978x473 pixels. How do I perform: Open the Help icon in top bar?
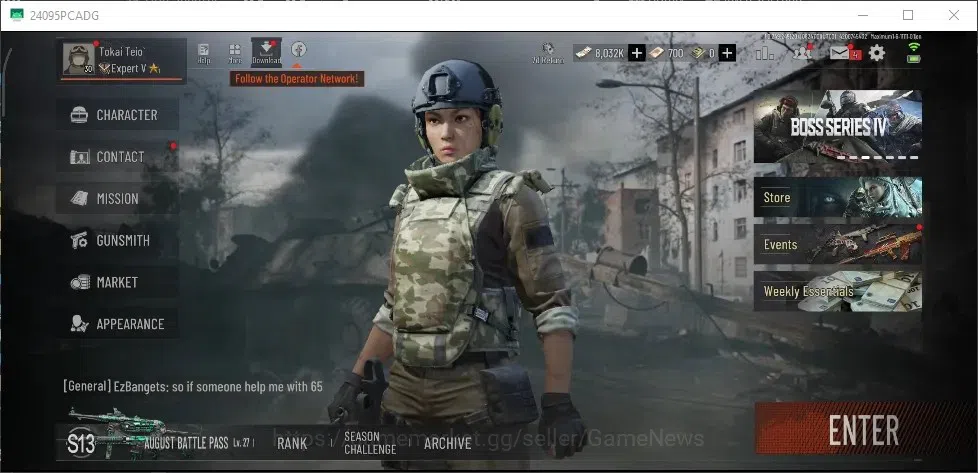tap(203, 54)
